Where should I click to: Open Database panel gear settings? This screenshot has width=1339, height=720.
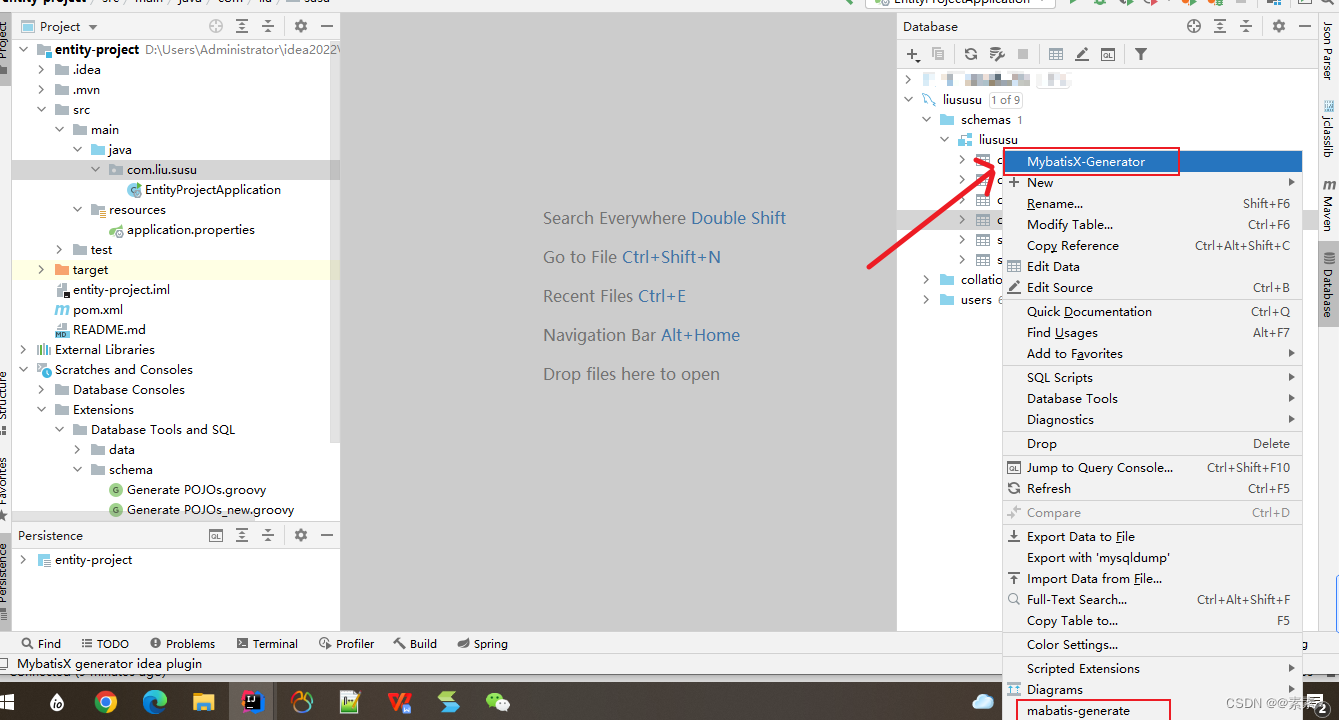[1278, 27]
